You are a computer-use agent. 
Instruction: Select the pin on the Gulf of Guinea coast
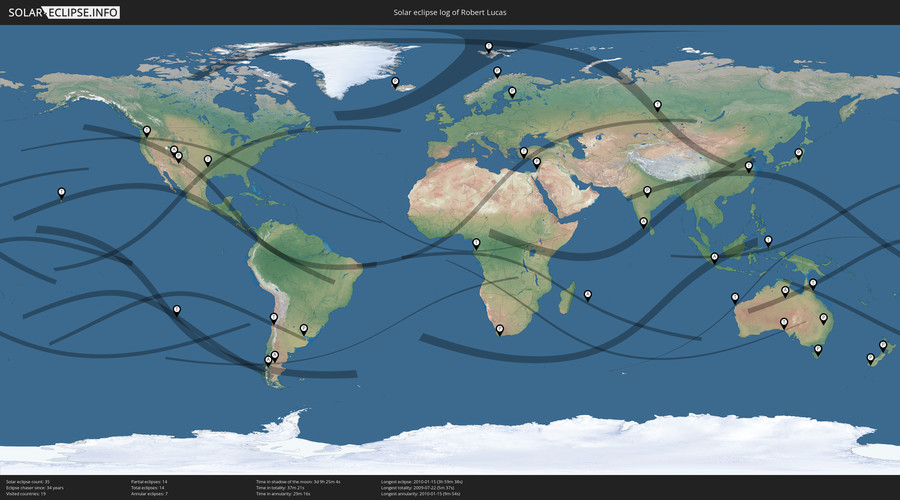(476, 242)
